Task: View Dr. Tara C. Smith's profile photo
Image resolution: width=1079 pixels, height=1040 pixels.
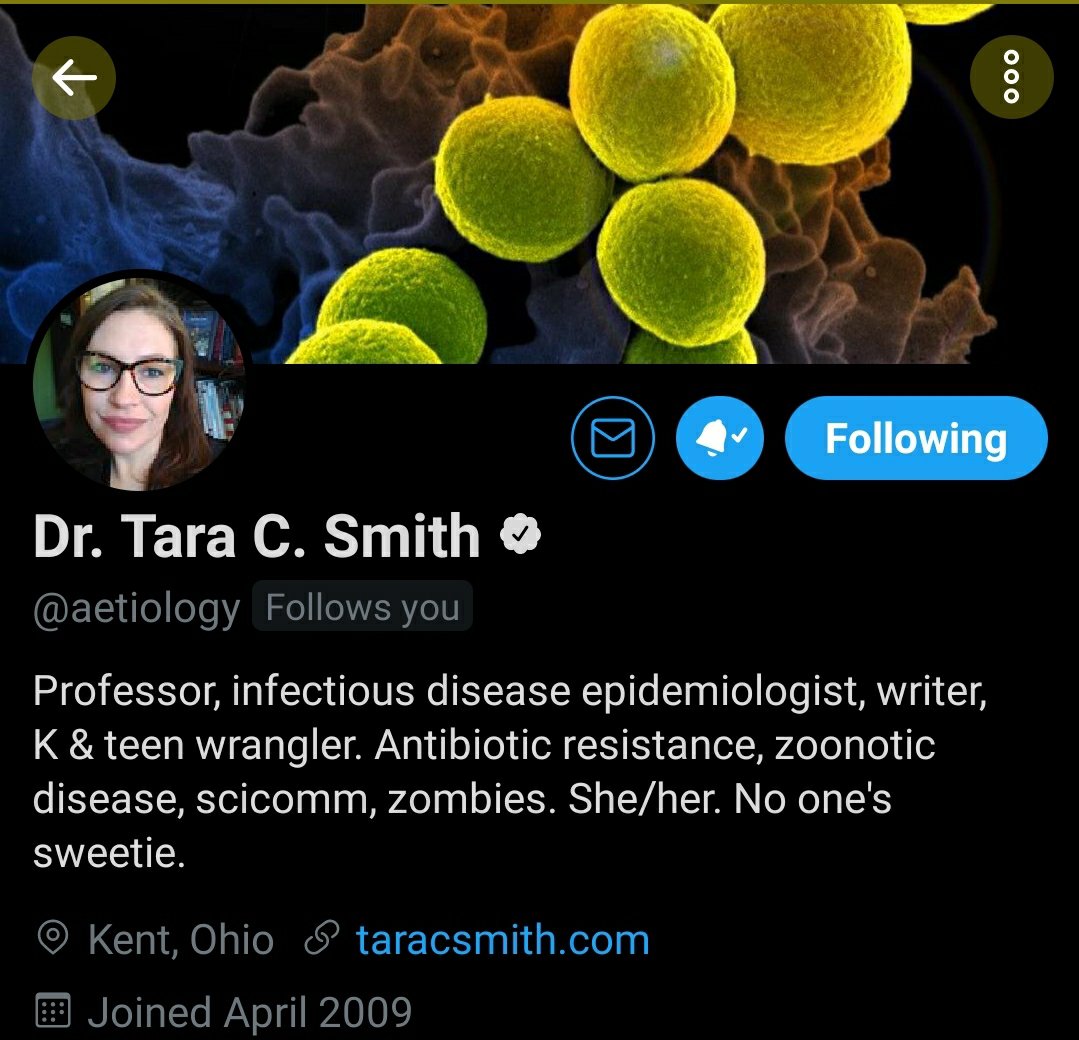Action: 138,383
